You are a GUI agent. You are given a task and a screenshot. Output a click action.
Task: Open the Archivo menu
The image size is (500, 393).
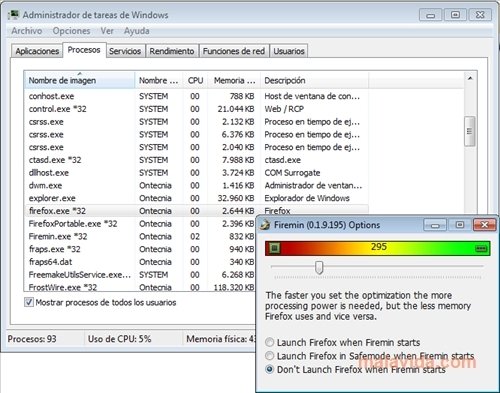click(27, 31)
